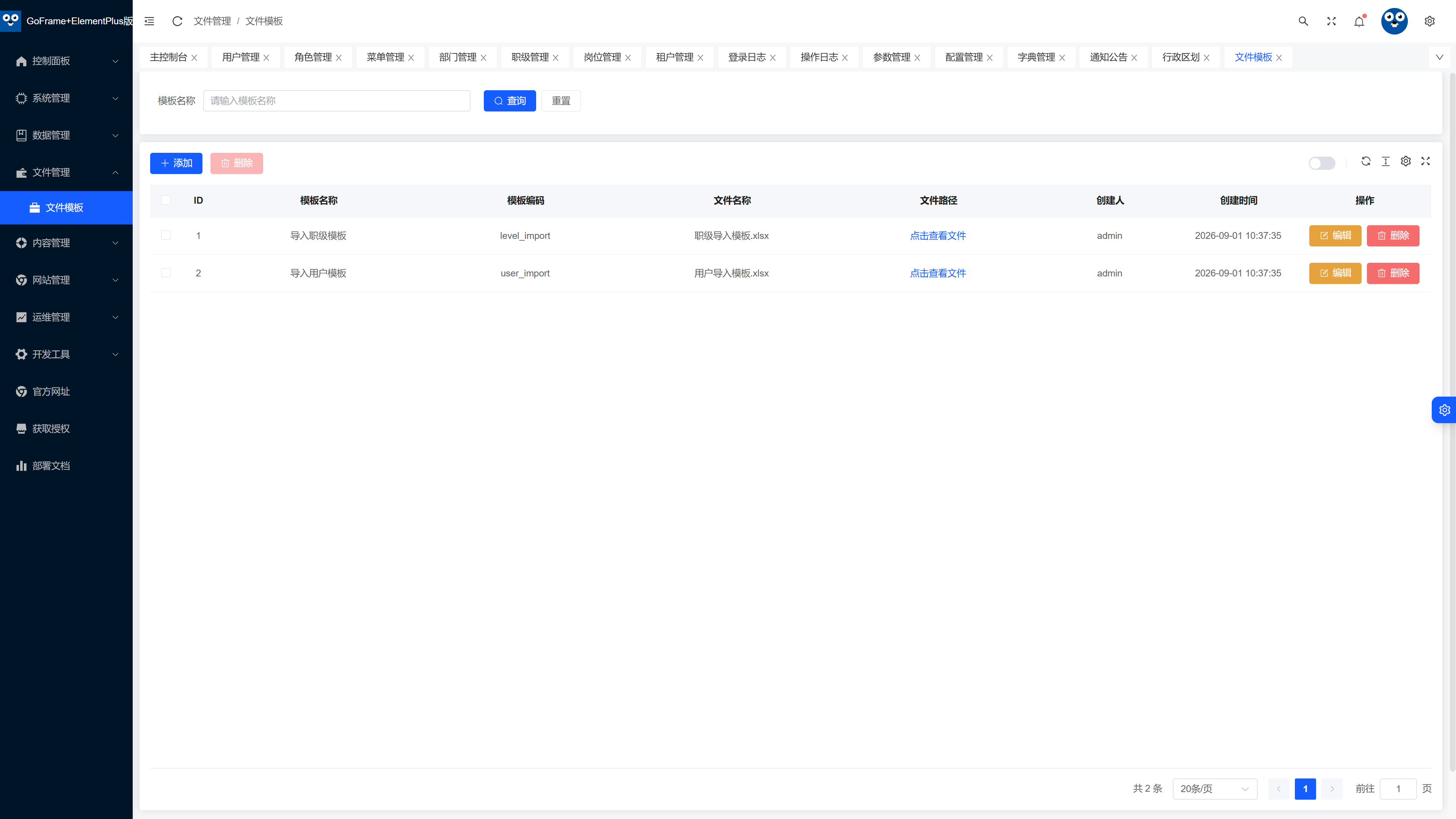Image resolution: width=1456 pixels, height=819 pixels.
Task: Open the search magnifier in the header
Action: (x=1304, y=21)
